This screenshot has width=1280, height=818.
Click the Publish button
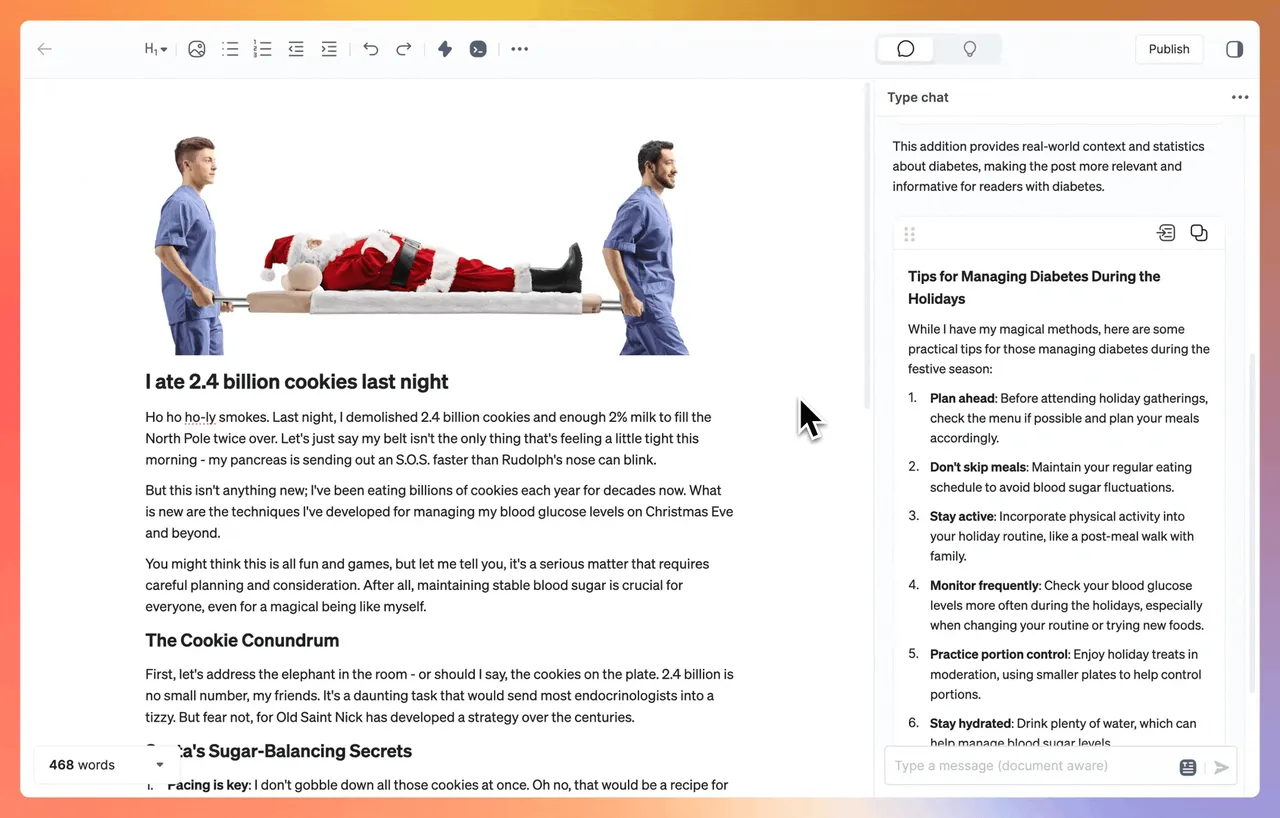click(x=1169, y=49)
